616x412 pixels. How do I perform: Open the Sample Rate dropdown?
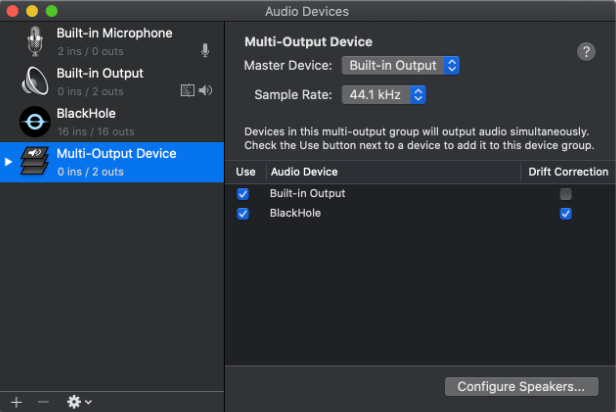tap(384, 95)
